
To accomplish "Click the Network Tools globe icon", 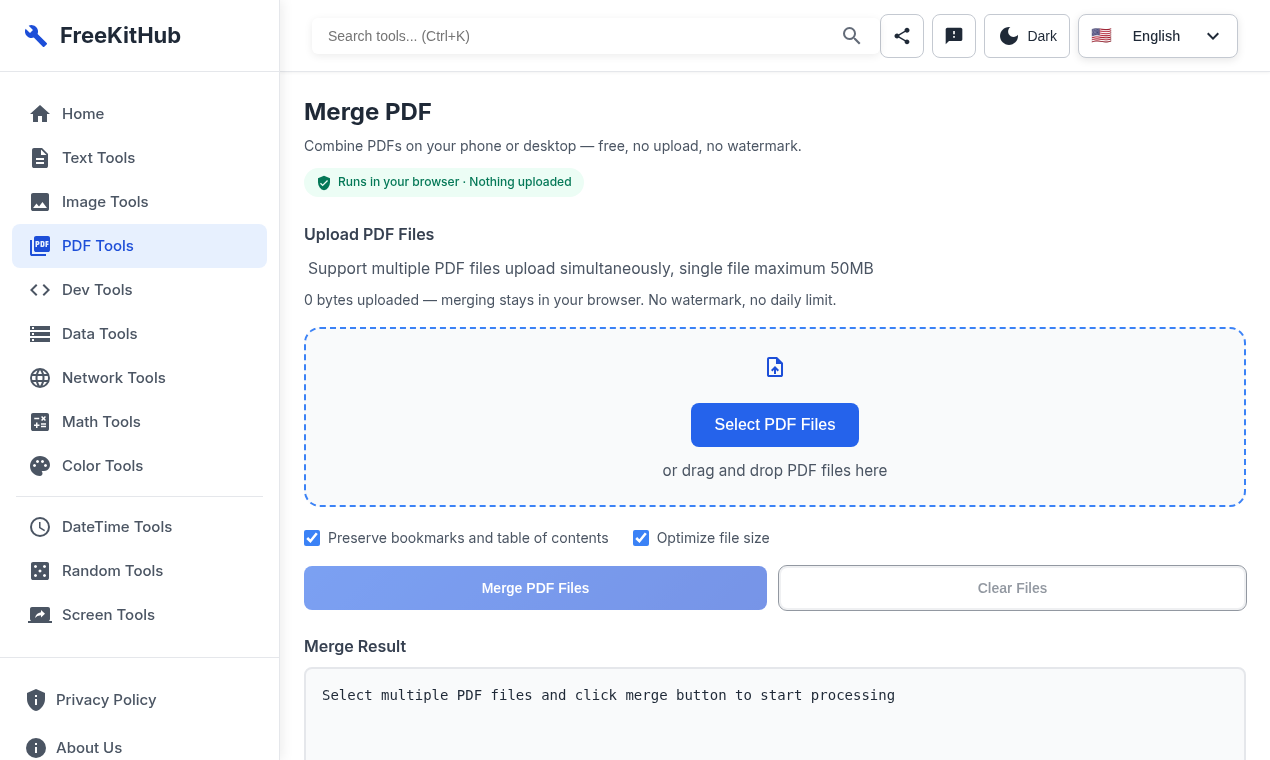I will [40, 378].
